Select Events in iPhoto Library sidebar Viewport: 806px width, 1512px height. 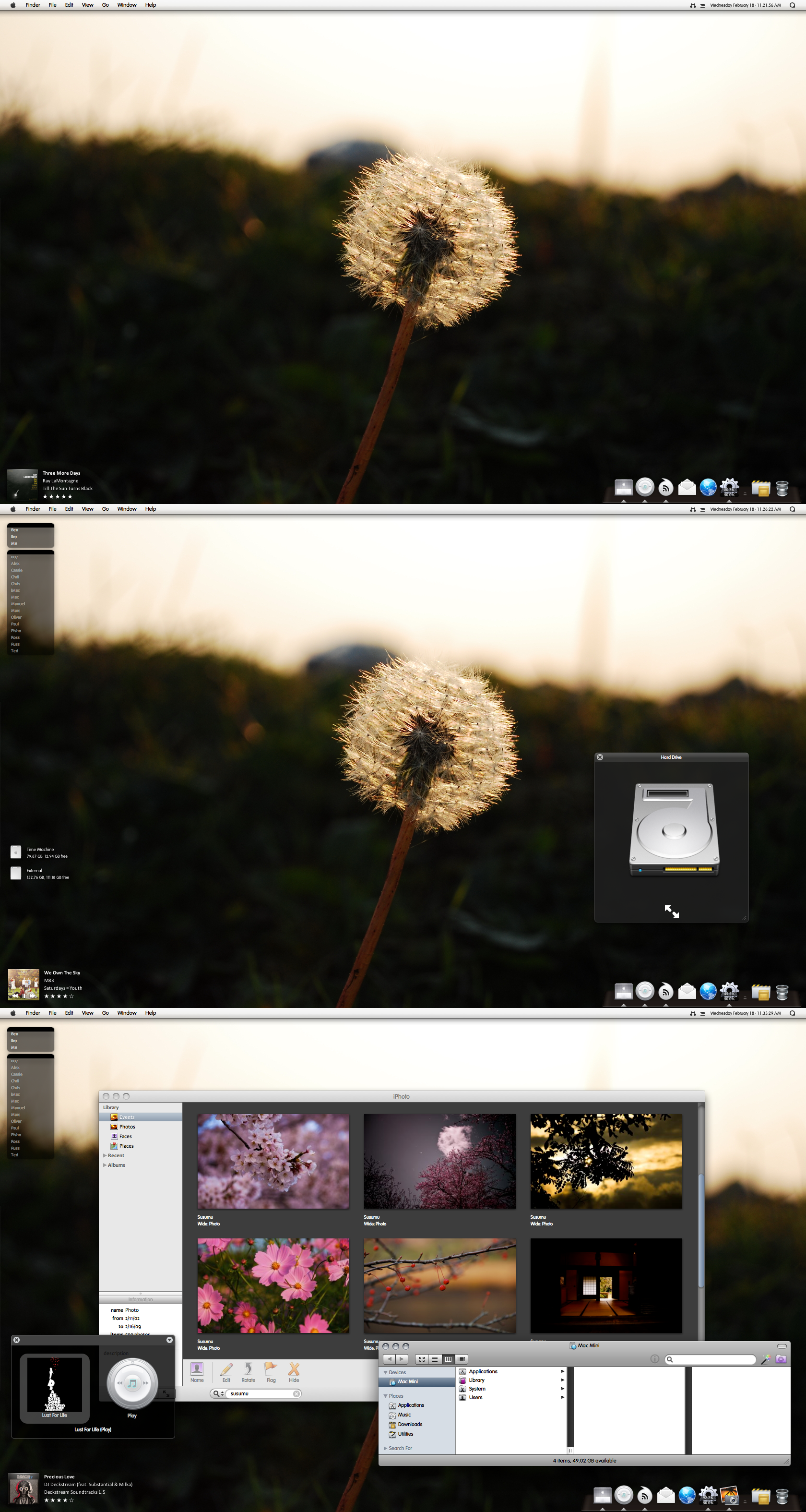pos(141,1117)
